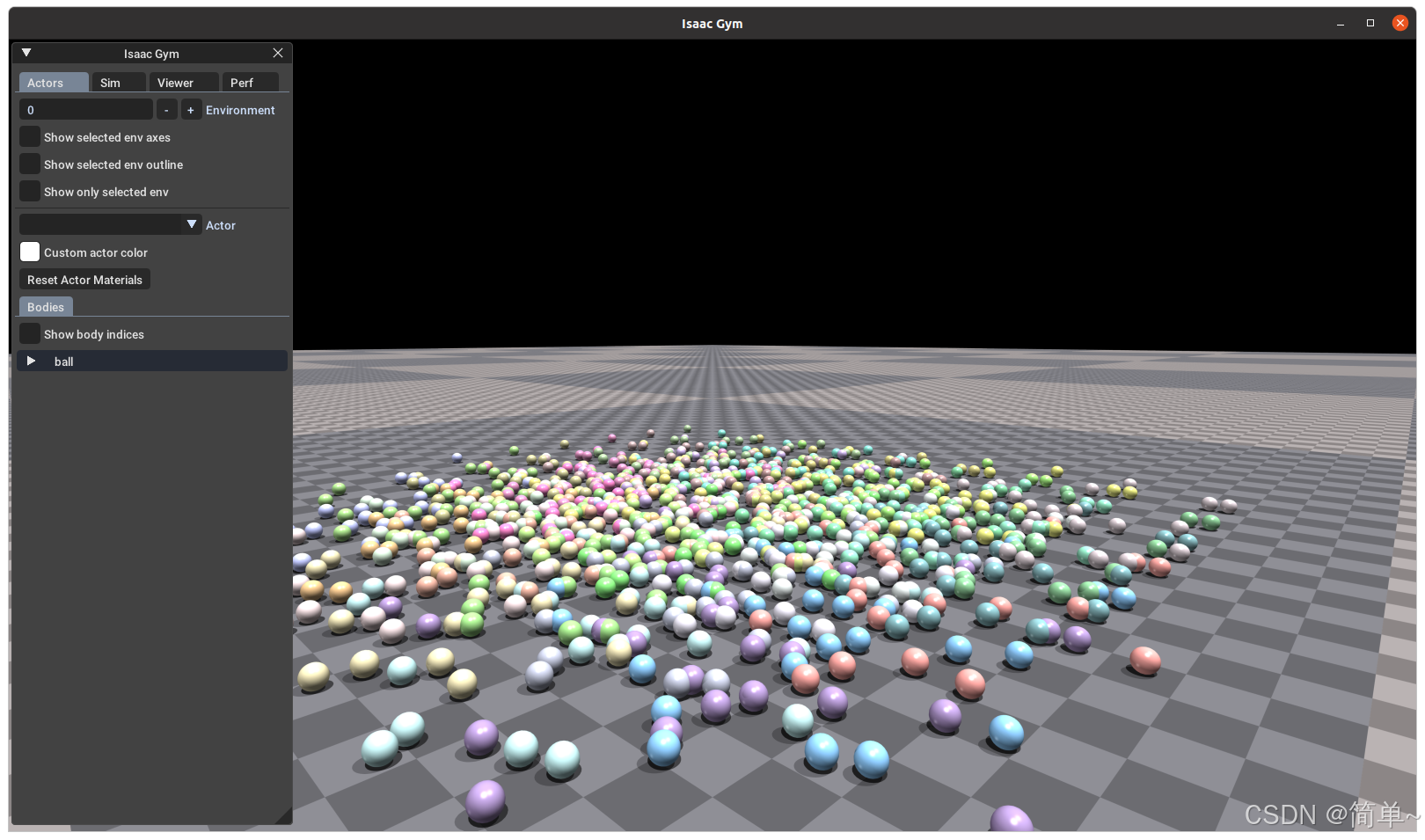Screen dimensions: 1425x840
Task: Click the Environment number input field
Action: 85,110
